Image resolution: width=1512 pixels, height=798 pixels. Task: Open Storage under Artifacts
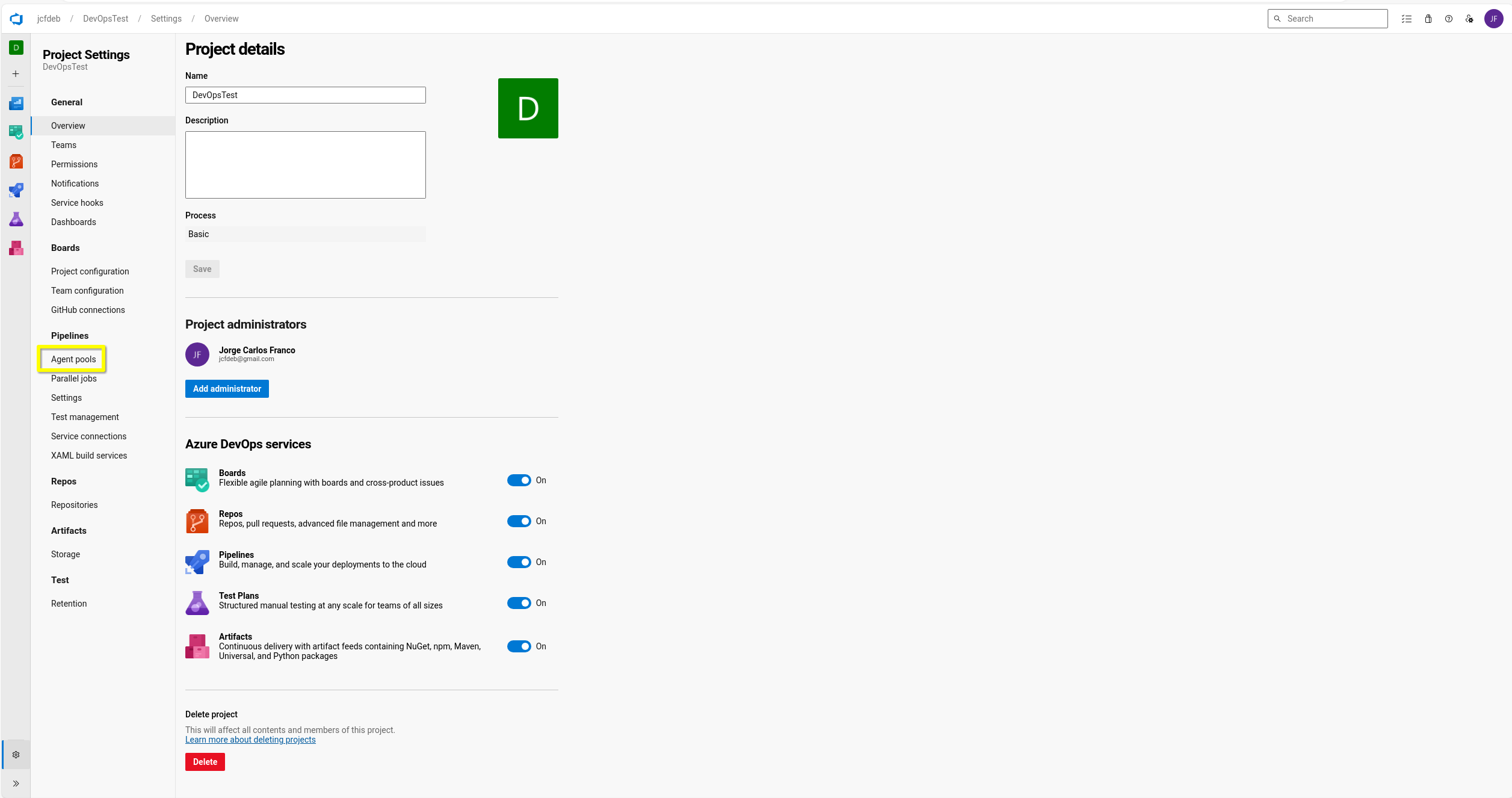point(103,554)
